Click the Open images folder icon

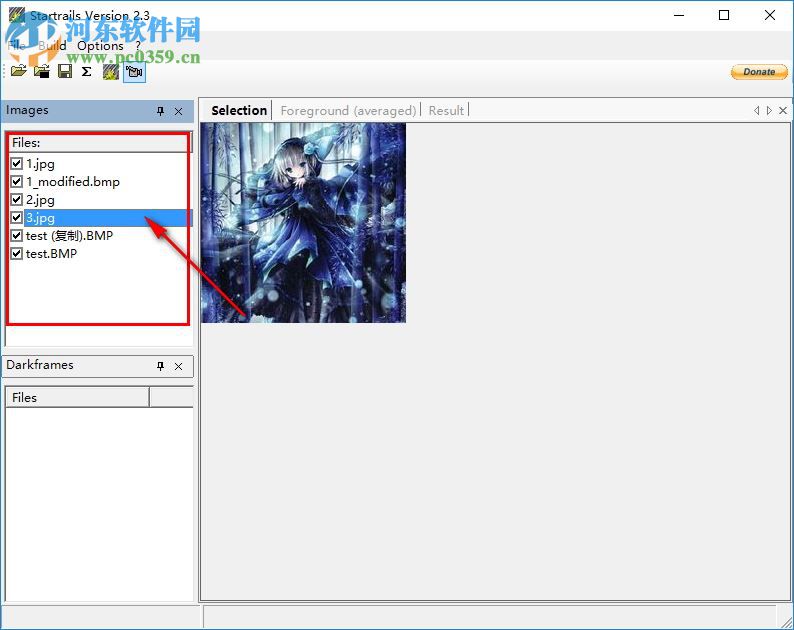coord(19,71)
